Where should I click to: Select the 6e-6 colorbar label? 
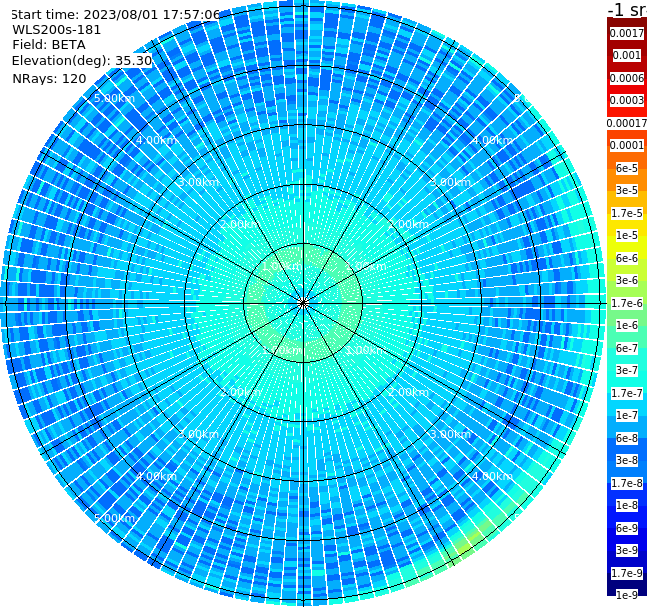pyautogui.click(x=627, y=258)
